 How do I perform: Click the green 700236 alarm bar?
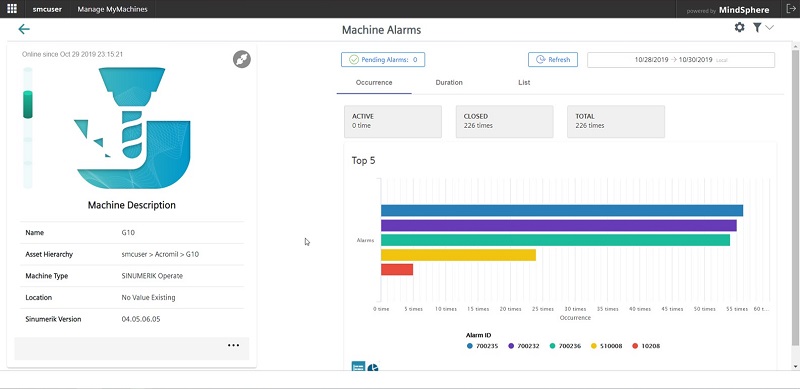(555, 240)
